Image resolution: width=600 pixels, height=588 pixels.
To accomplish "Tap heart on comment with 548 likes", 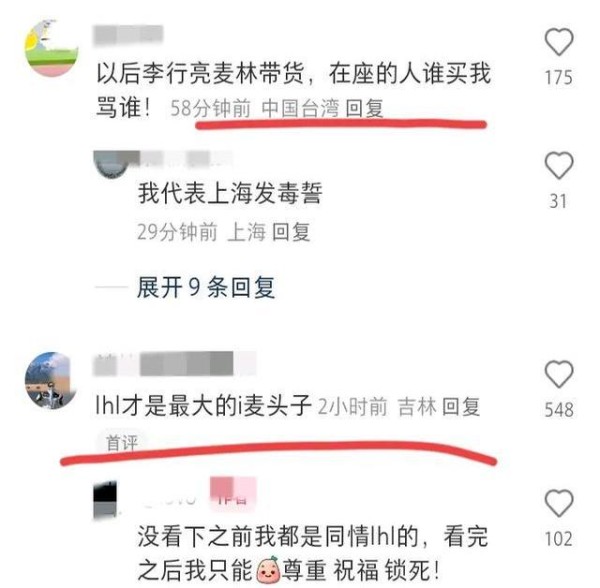I will pos(559,374).
